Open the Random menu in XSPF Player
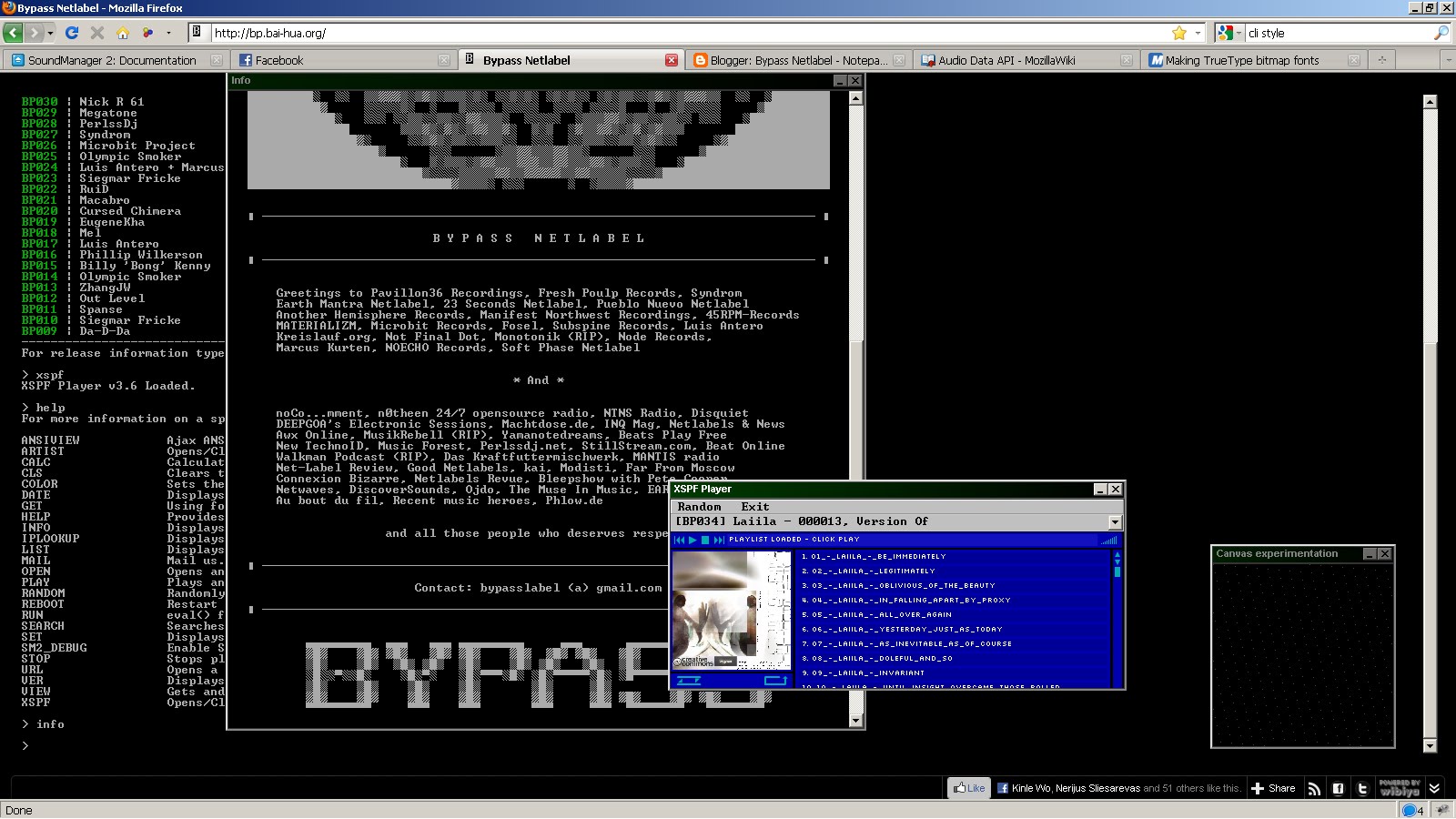1456x819 pixels. [x=699, y=507]
